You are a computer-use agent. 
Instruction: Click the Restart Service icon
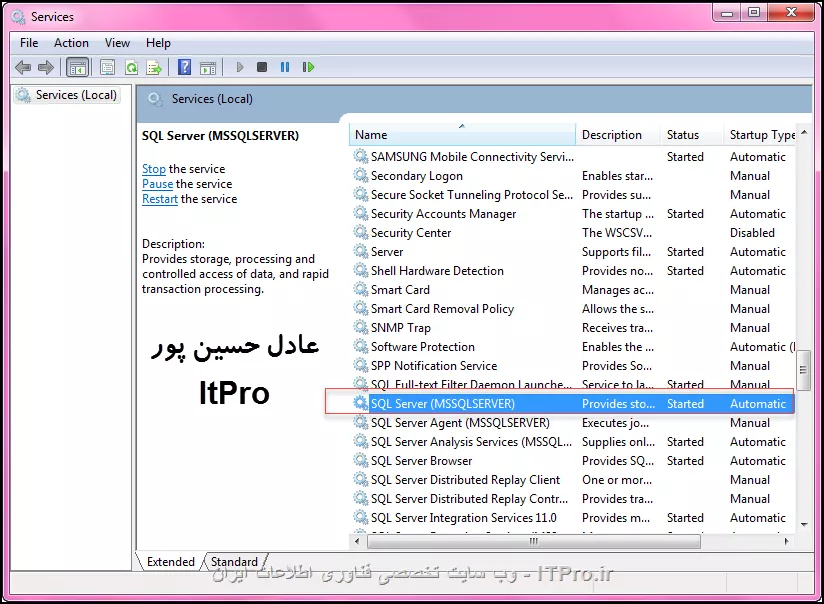click(308, 67)
